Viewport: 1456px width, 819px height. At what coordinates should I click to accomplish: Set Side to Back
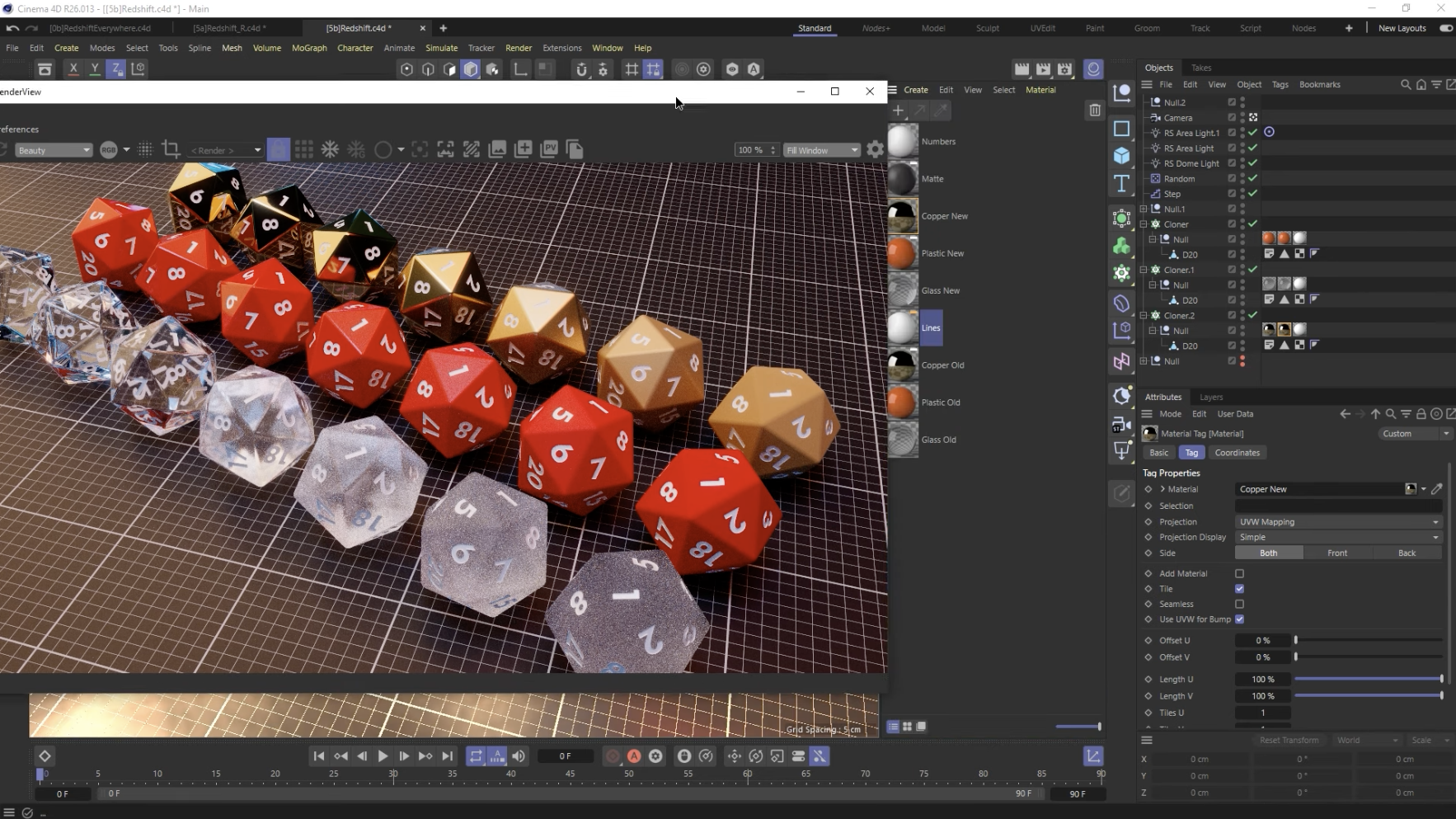click(x=1407, y=553)
